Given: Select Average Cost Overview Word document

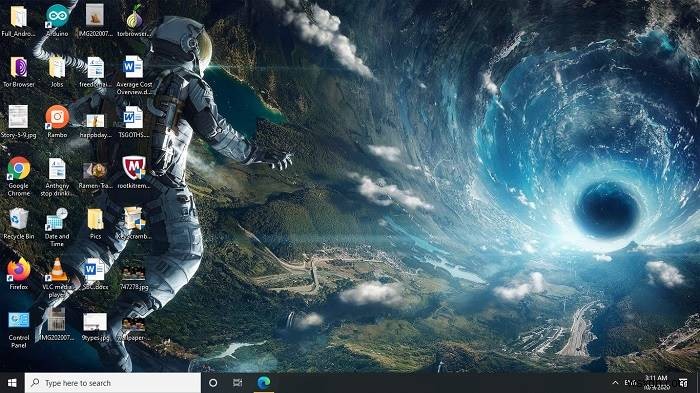Looking at the screenshot, I should coord(133,67).
